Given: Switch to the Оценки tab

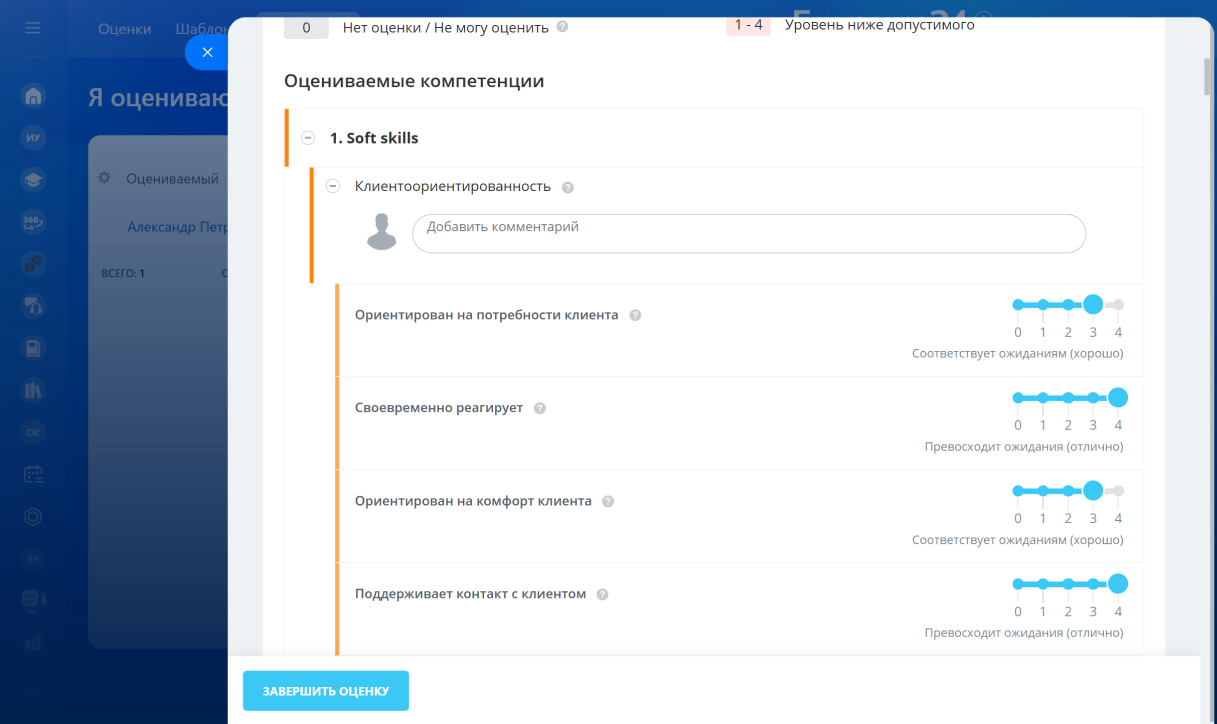Looking at the screenshot, I should point(124,29).
